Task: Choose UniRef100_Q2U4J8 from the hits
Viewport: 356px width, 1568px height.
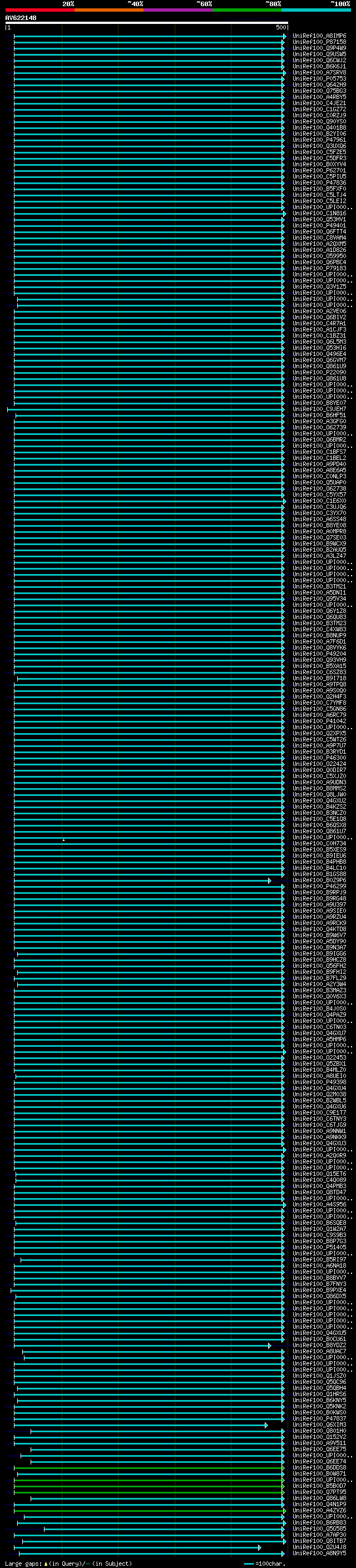Action: 319,1547
